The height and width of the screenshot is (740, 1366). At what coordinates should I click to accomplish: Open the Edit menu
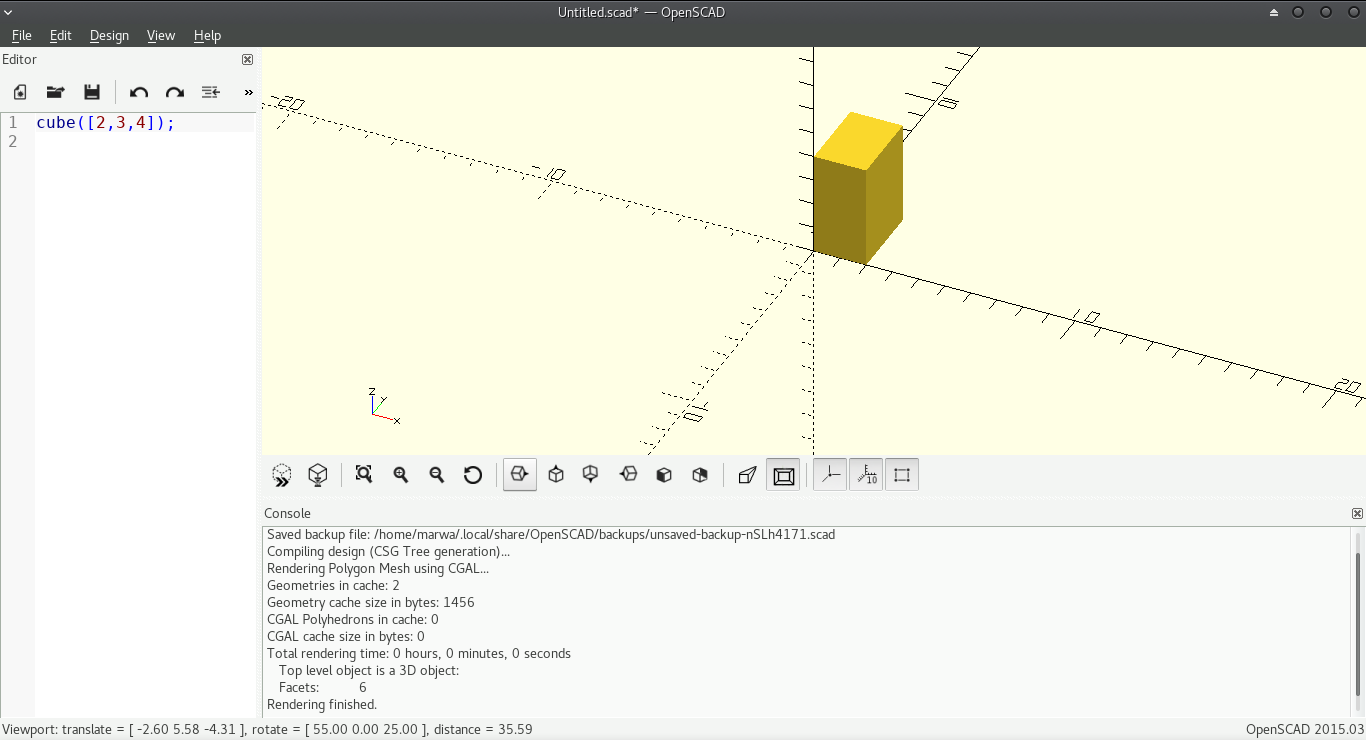pos(61,35)
